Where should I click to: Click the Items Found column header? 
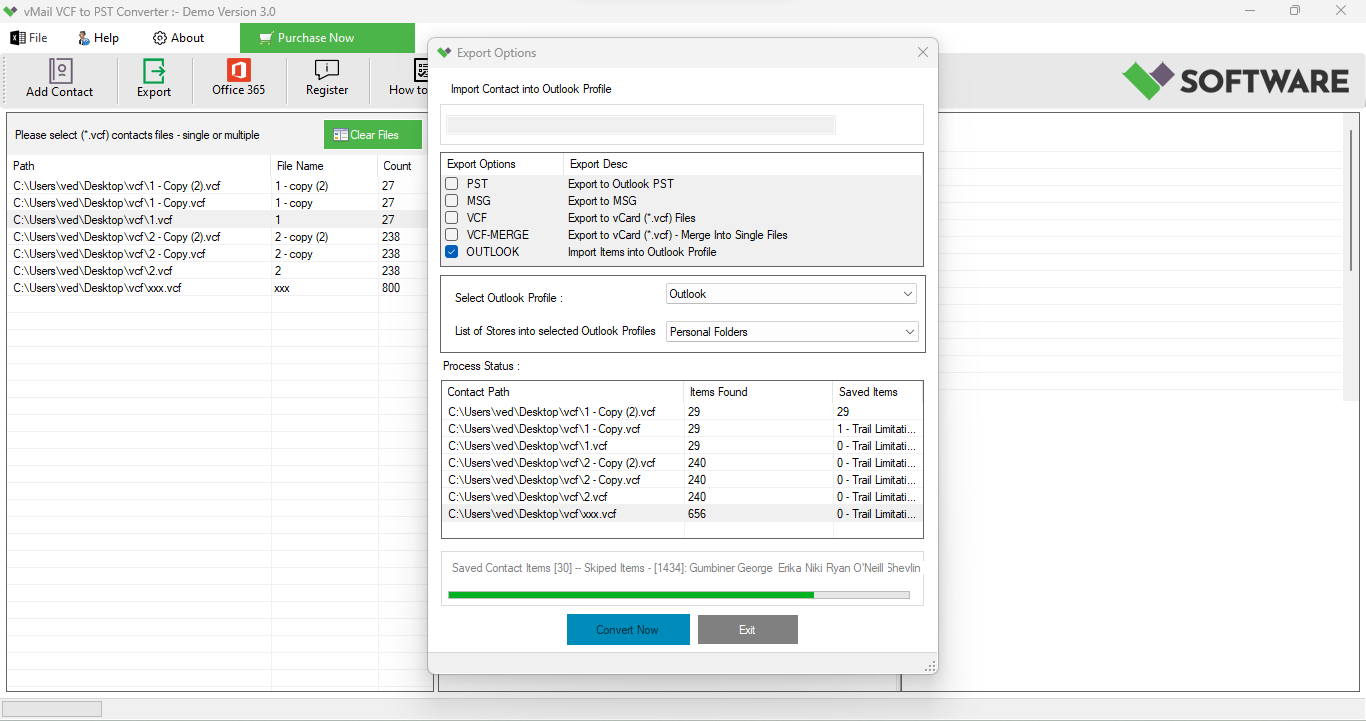758,392
